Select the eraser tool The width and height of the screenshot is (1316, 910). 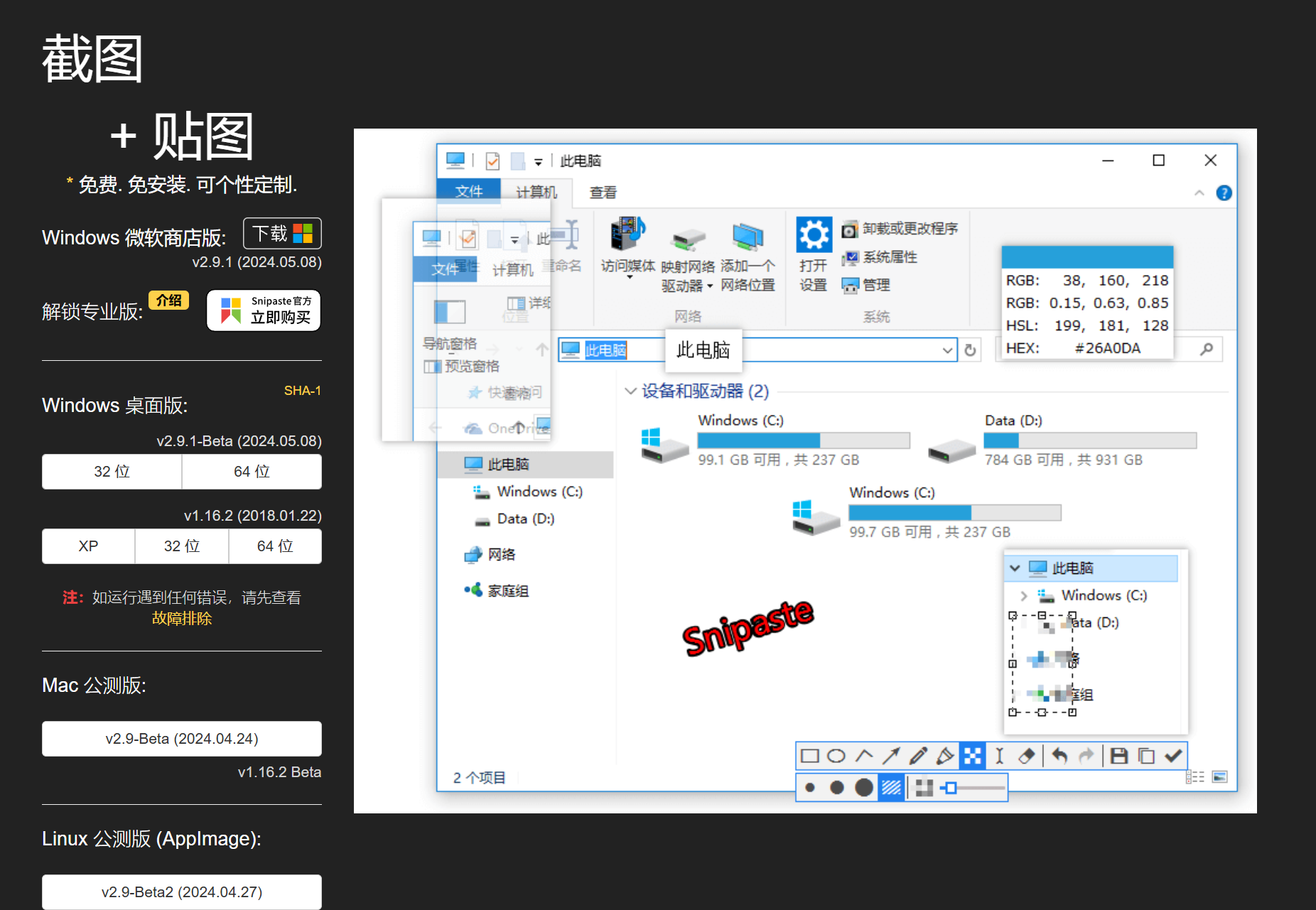[1027, 756]
